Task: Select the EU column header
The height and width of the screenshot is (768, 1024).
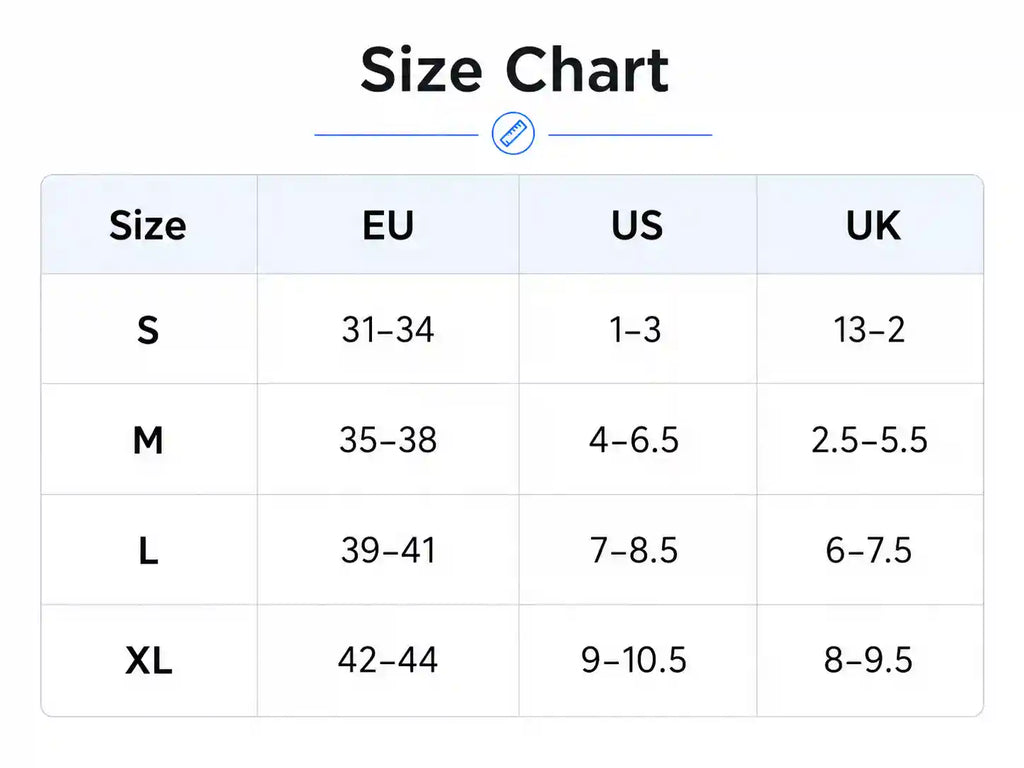Action: point(388,225)
